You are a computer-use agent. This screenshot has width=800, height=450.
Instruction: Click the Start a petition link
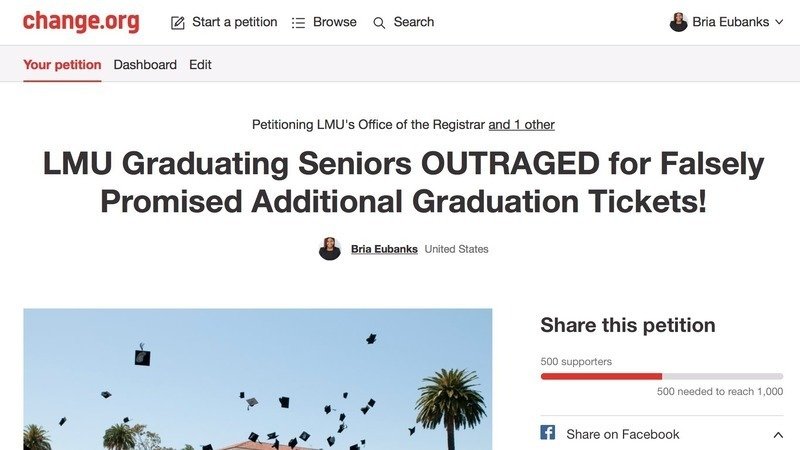coord(234,22)
